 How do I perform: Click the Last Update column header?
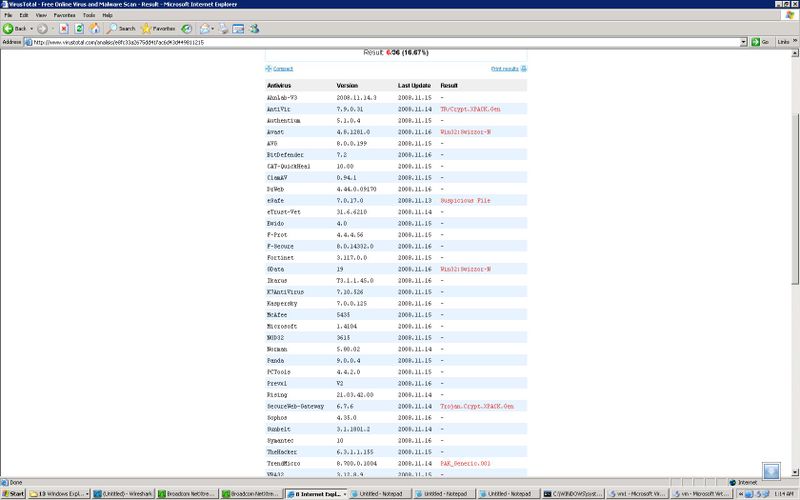coord(414,86)
